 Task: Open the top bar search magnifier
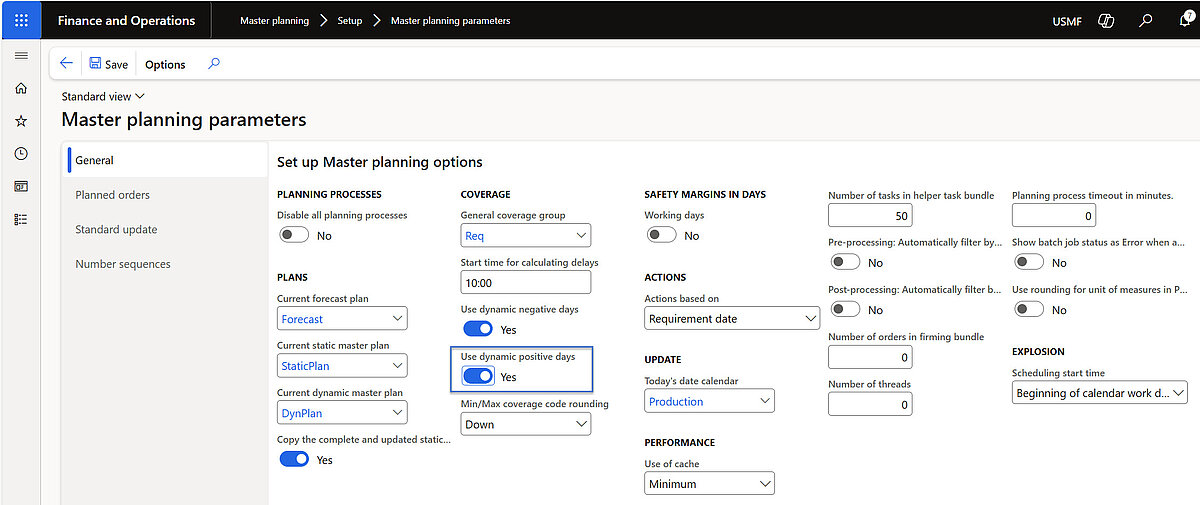pos(1146,20)
